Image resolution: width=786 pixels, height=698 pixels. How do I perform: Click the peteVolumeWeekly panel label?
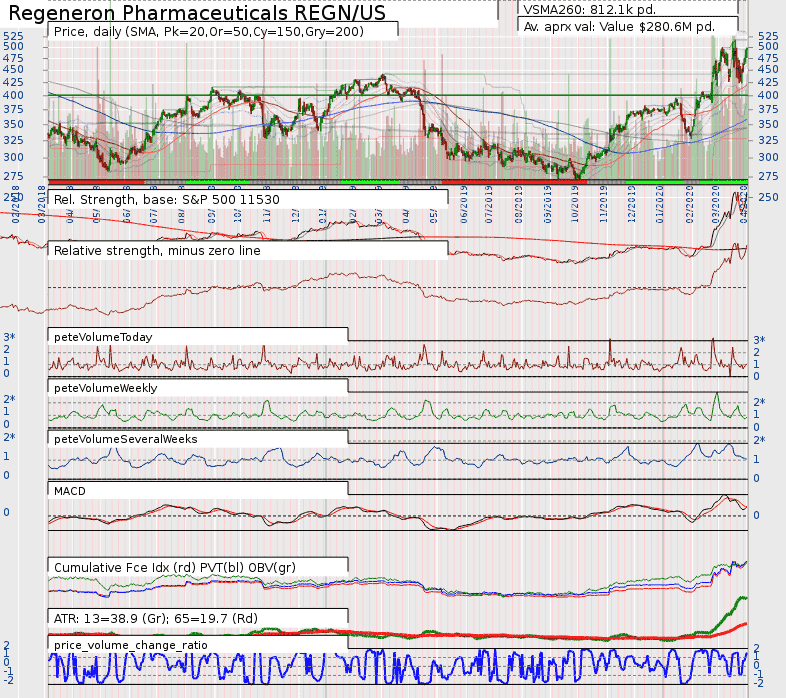pyautogui.click(x=105, y=388)
